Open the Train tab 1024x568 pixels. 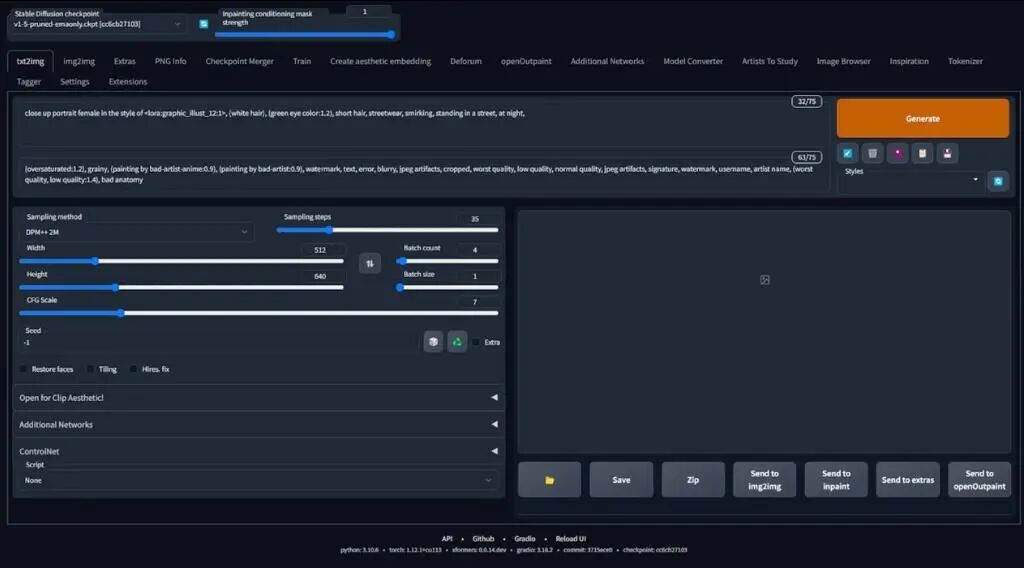click(x=302, y=61)
